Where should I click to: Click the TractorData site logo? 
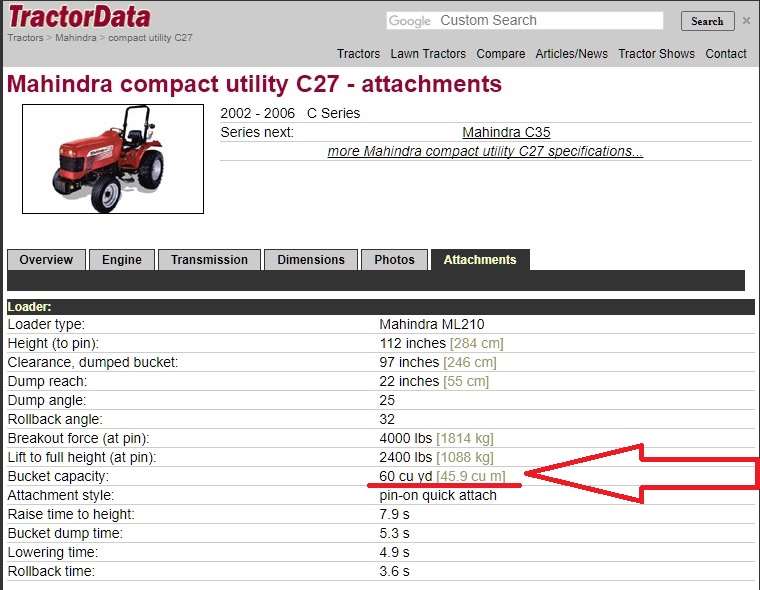point(80,17)
